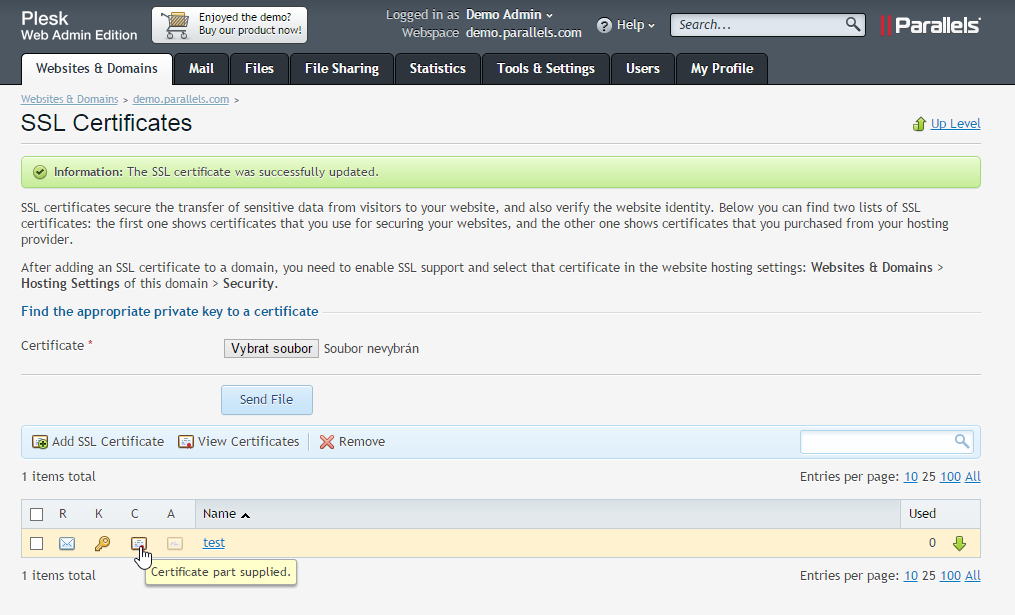Click the Used column header
The height and width of the screenshot is (615, 1015).
(x=922, y=514)
